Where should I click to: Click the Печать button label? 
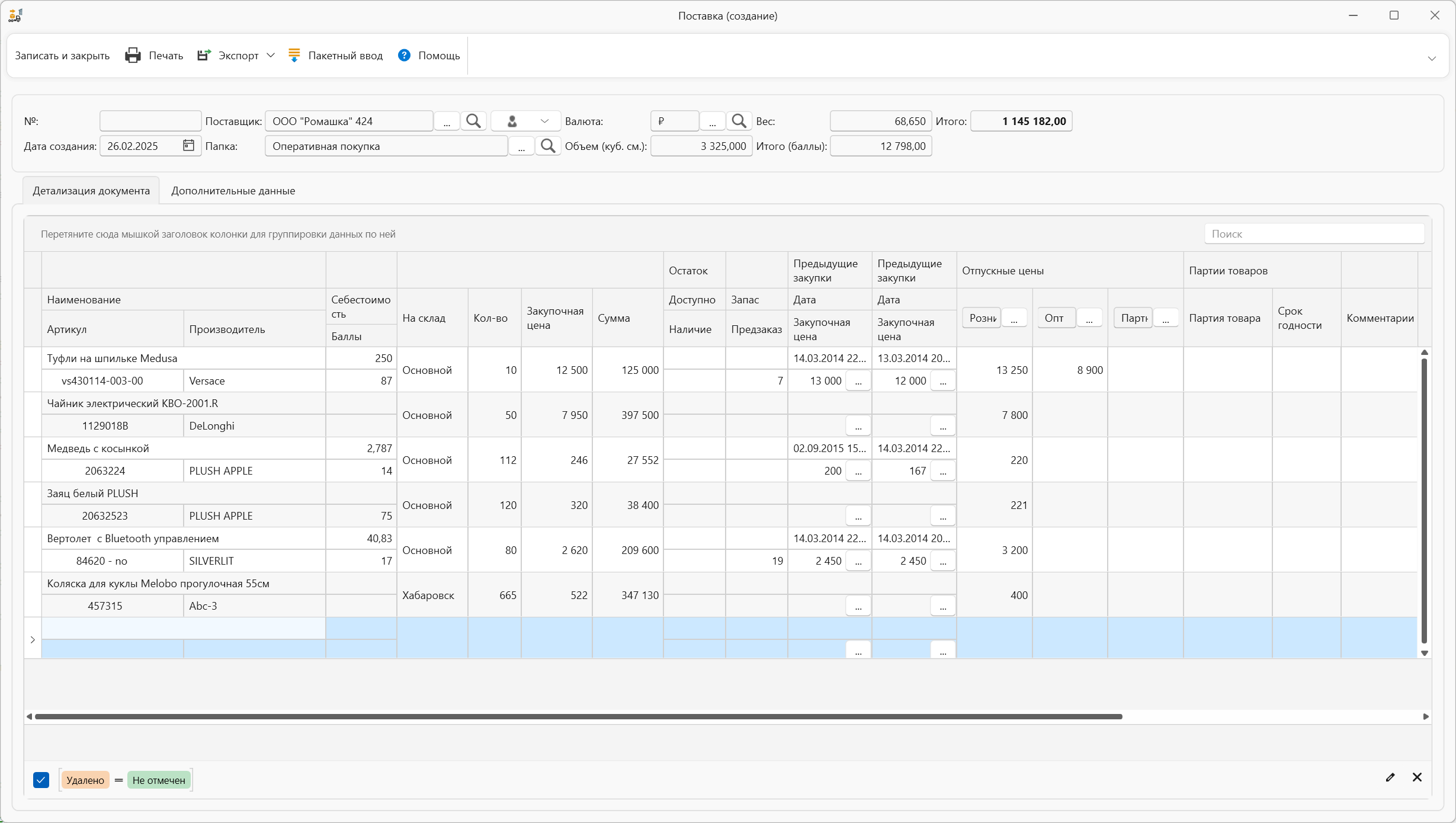tap(166, 56)
